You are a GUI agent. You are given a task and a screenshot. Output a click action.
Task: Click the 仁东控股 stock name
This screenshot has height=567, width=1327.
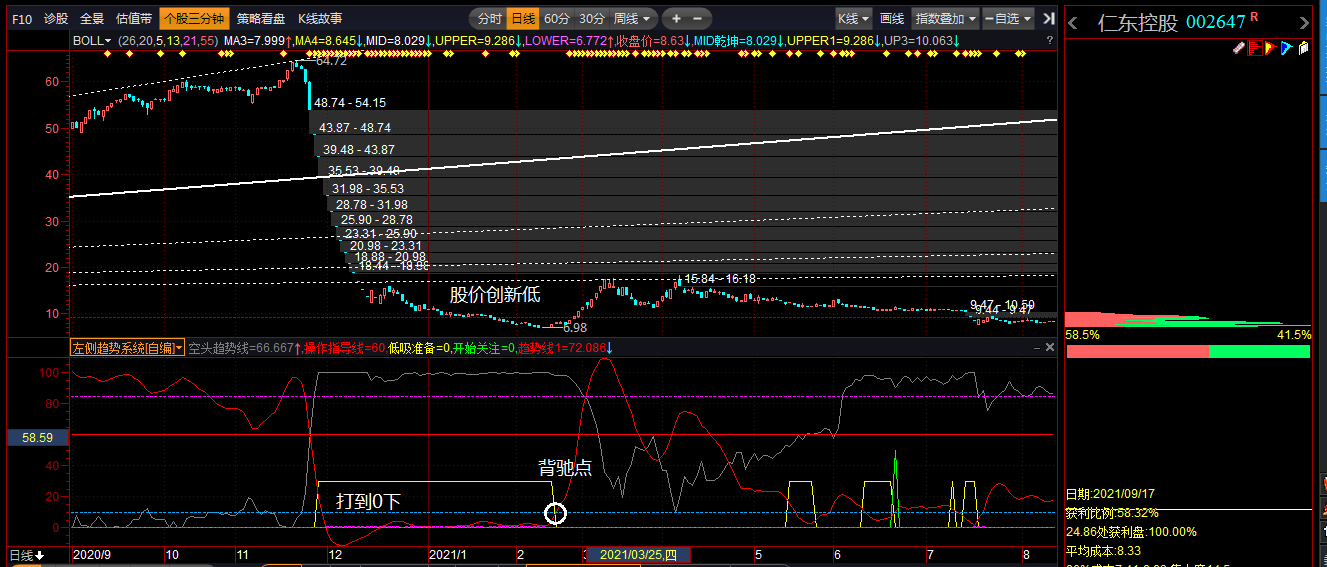pos(1138,21)
